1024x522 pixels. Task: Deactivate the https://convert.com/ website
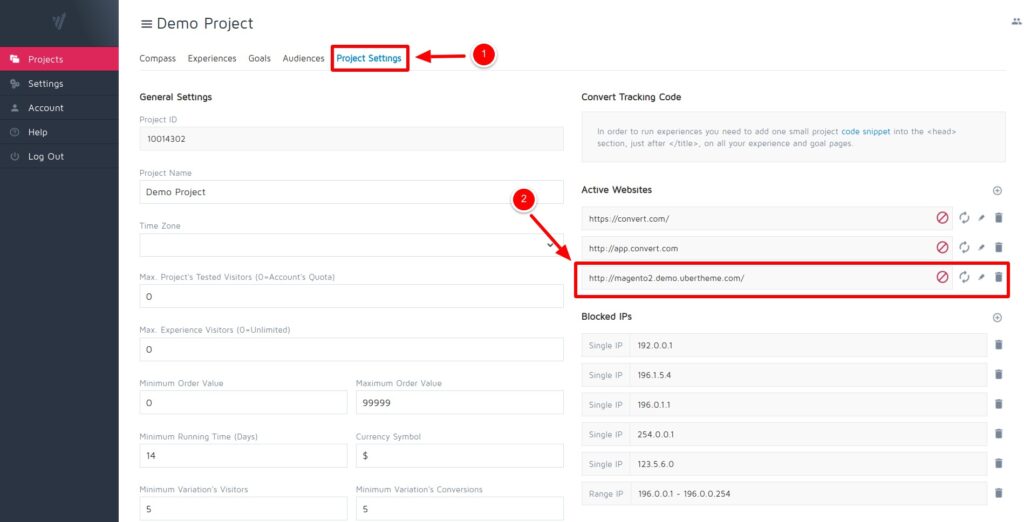(x=942, y=218)
